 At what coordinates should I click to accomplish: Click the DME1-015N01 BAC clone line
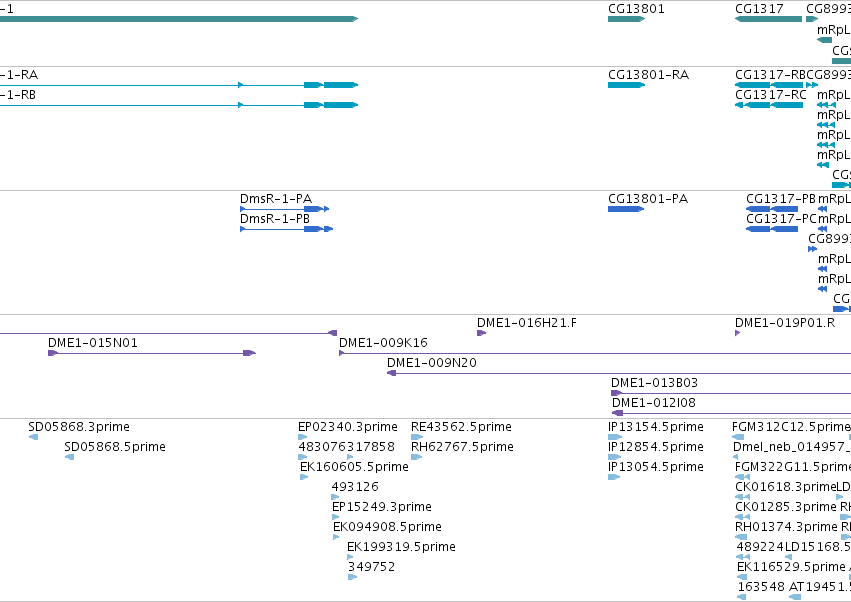coord(152,353)
